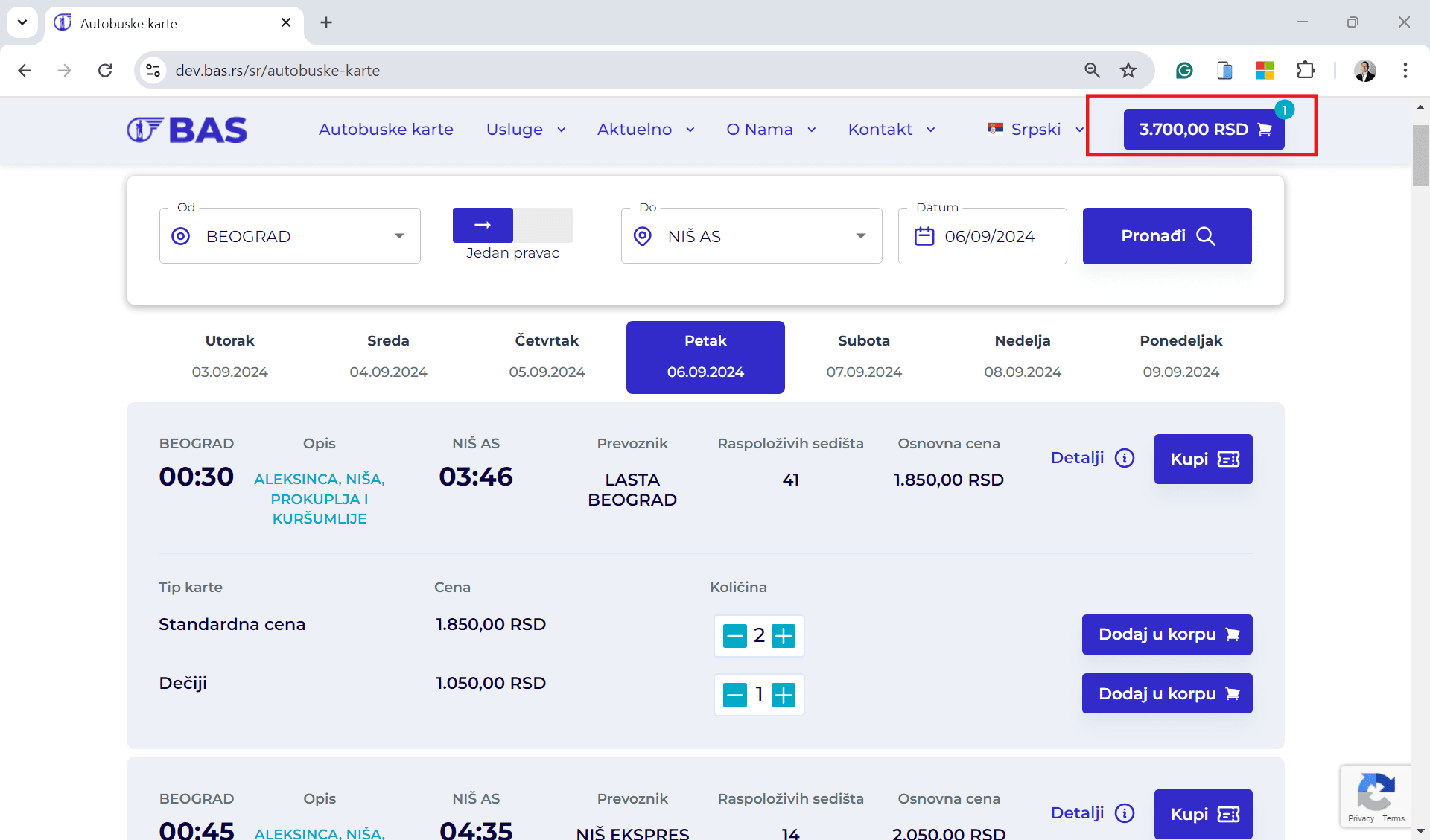Open the cart showing 3.700,00 RSD

point(1204,130)
